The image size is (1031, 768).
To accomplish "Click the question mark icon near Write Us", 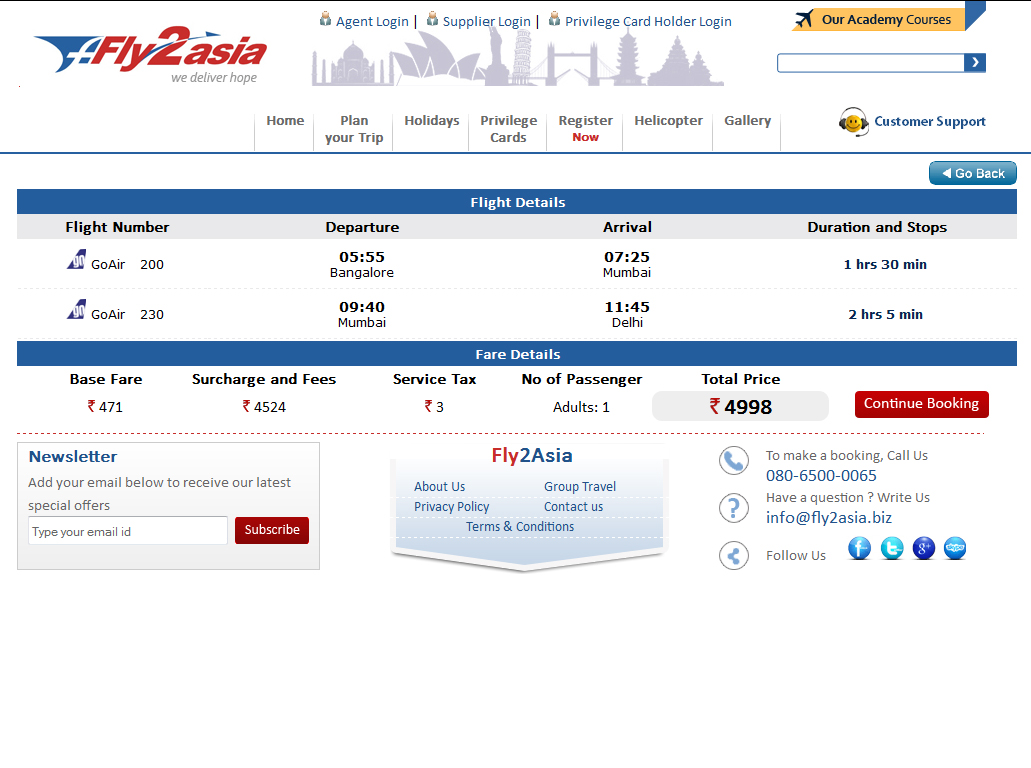I will point(734,508).
